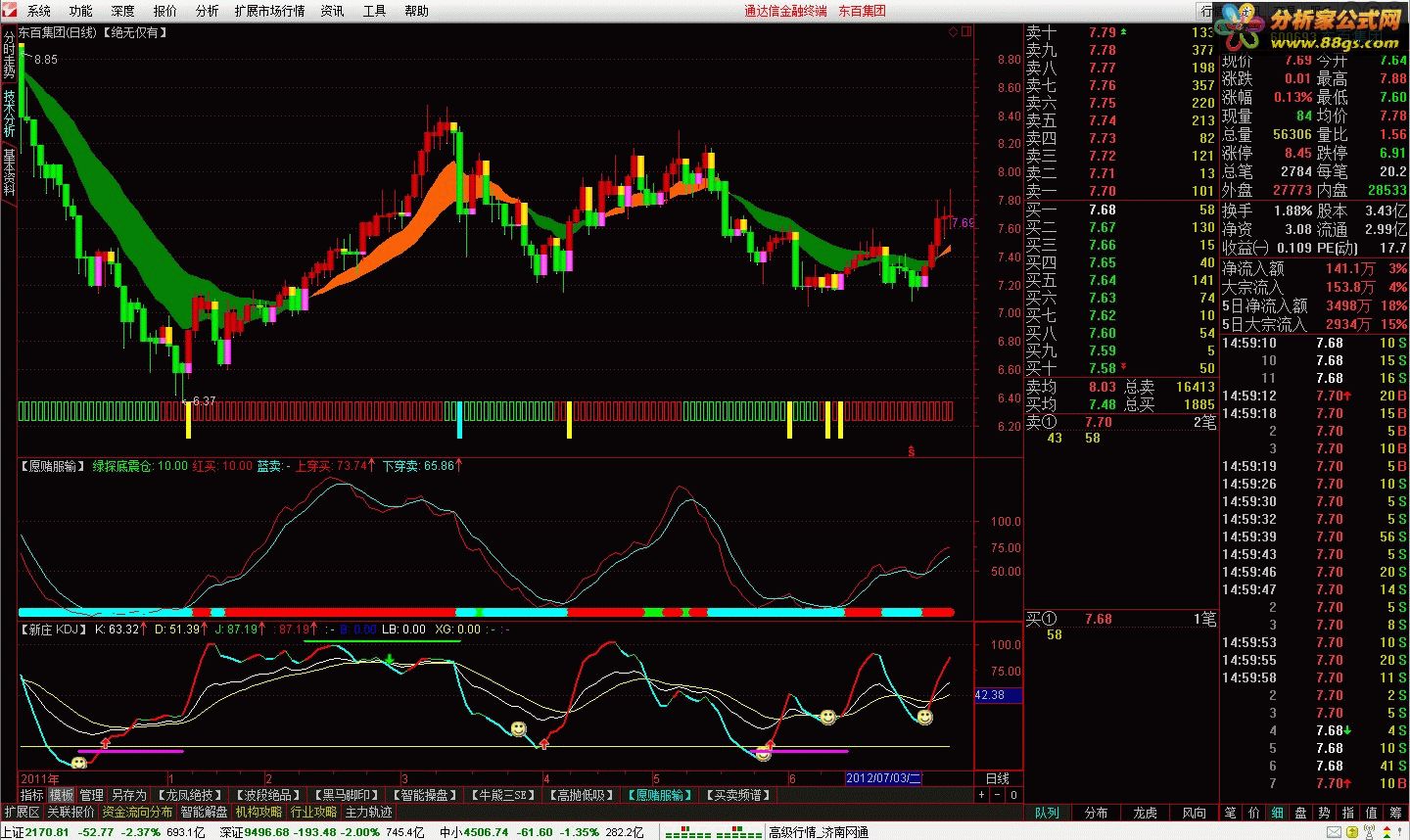Screen dimensions: 1410x840
Task: Switch to the 技术分析 side tab
Action: click(9, 114)
